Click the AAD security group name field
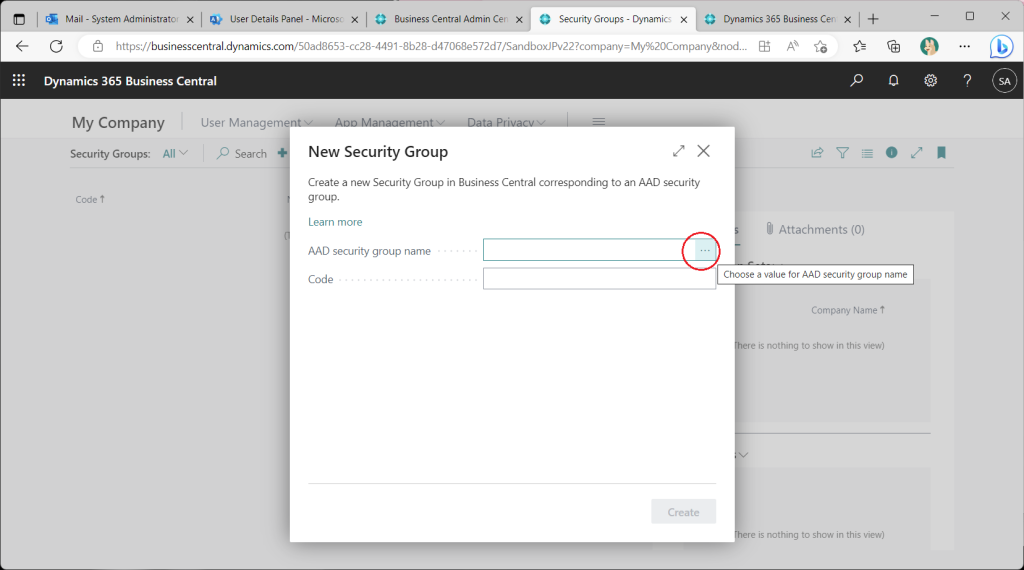This screenshot has width=1024, height=570. pyautogui.click(x=590, y=250)
